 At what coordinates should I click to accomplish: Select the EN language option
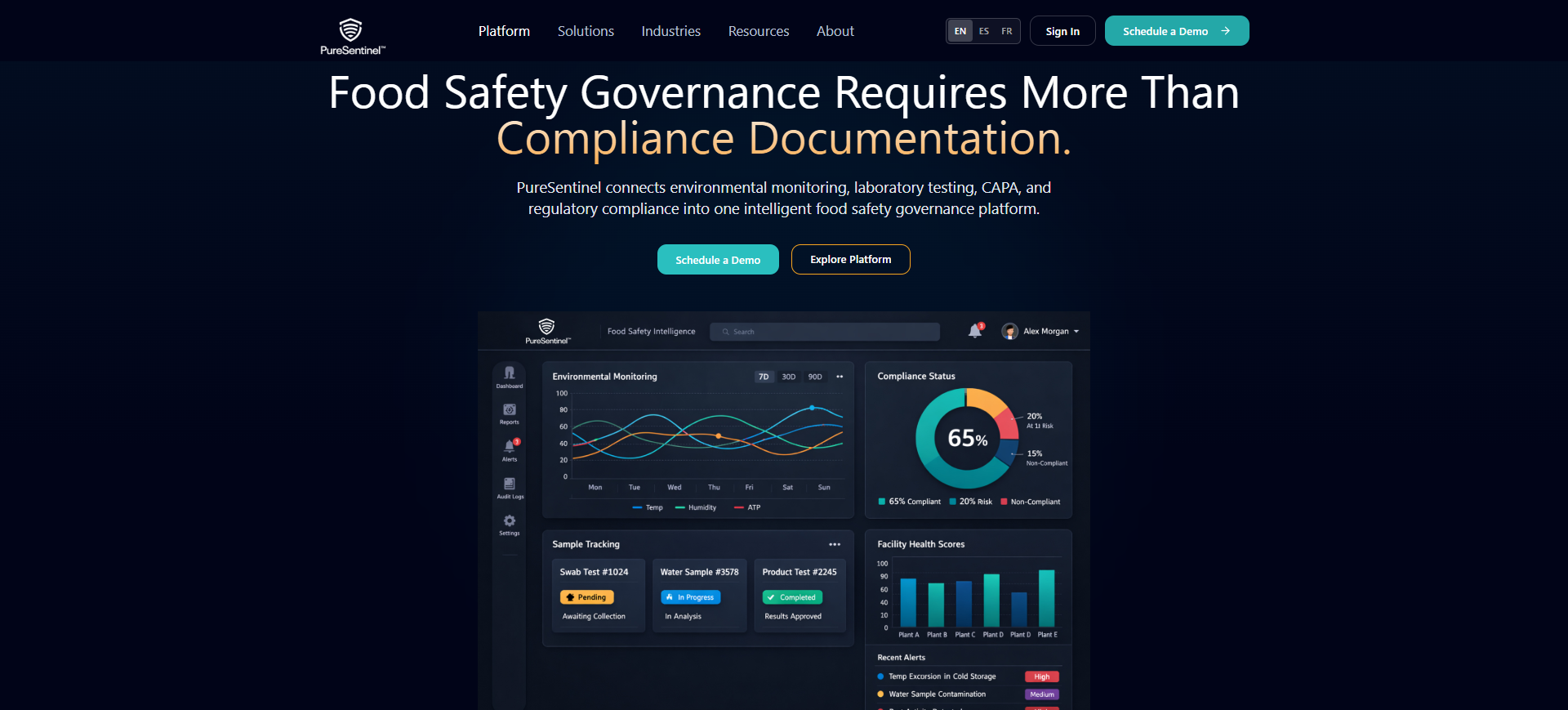pos(960,31)
